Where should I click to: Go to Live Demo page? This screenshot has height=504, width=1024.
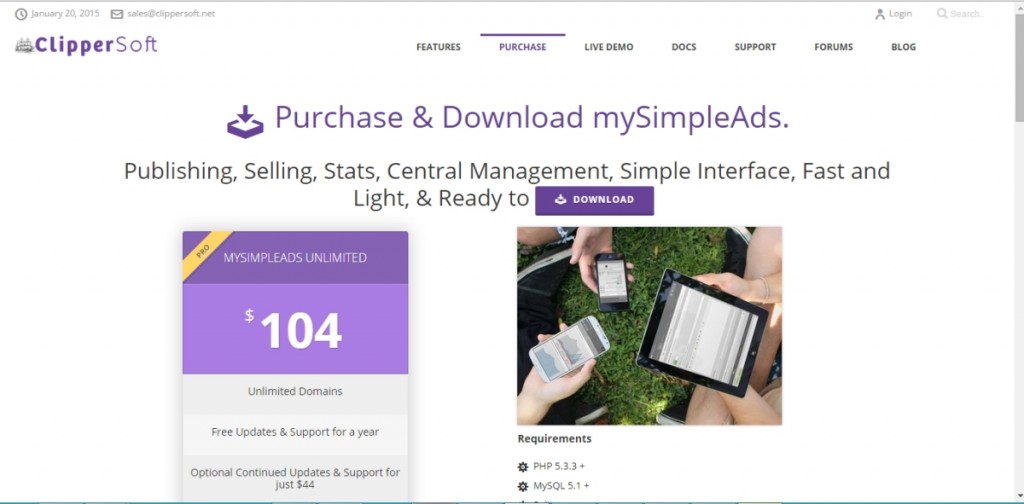coord(609,47)
